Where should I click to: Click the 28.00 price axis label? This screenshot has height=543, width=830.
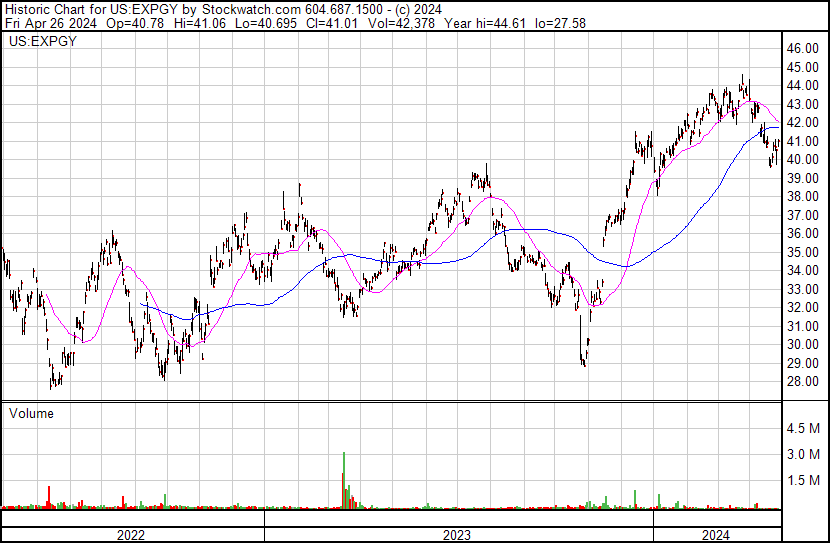point(802,382)
